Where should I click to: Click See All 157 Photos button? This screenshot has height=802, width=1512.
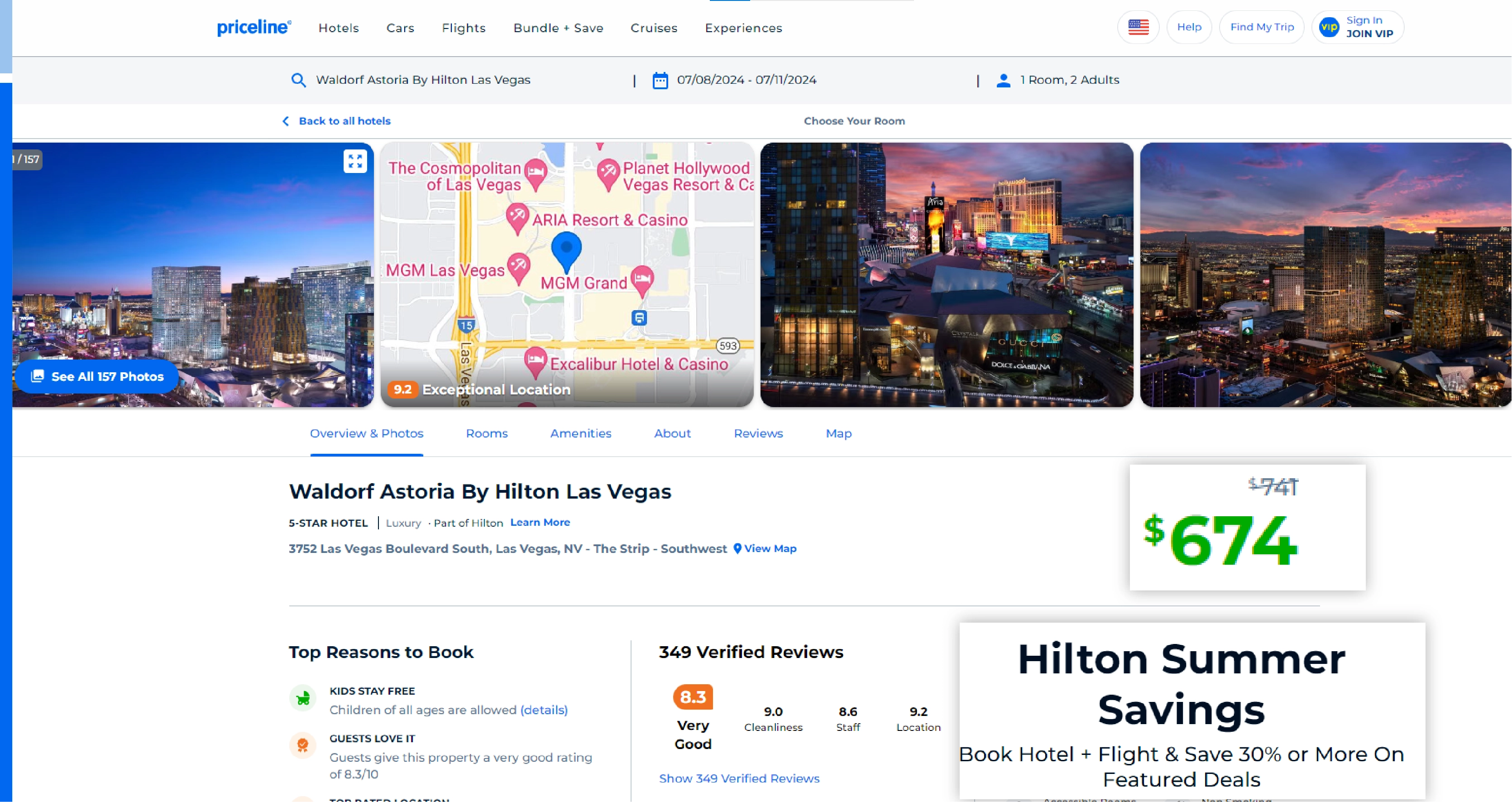[97, 376]
